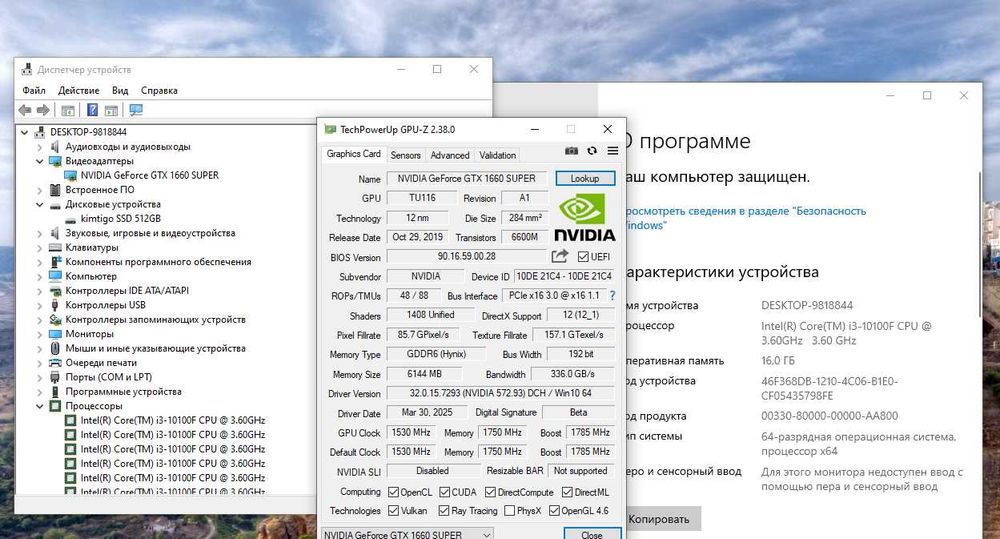Expand Компоненты программного обеспечения

[40, 262]
